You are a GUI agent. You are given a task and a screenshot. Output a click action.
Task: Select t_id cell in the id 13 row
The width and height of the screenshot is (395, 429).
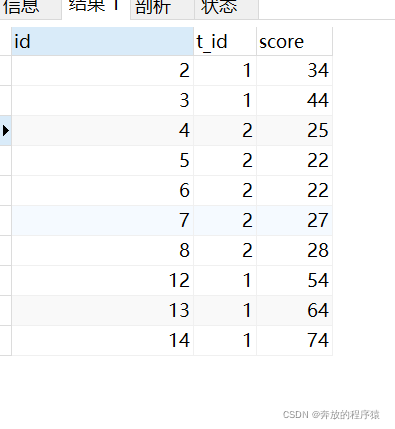(x=225, y=310)
